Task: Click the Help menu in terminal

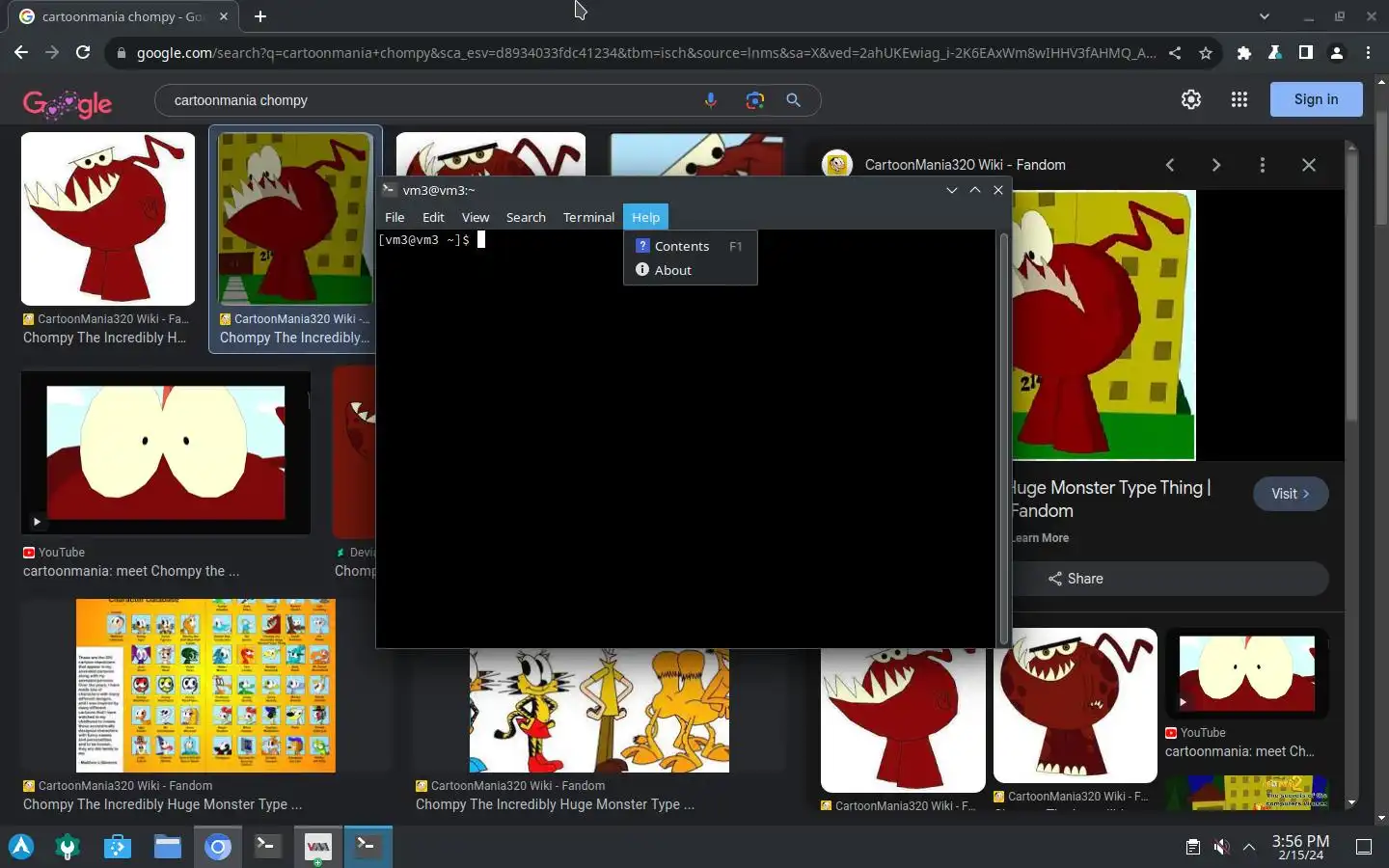Action: [645, 217]
